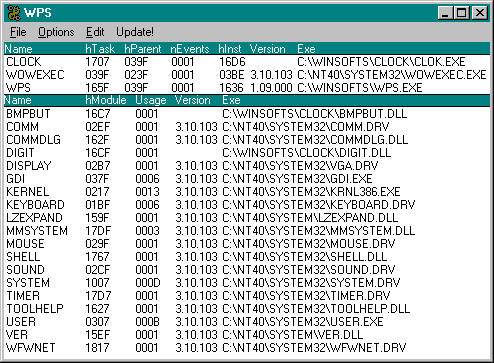Screen dimensions: 494x363
Task: Select the SYSTEM module name
Action: coord(28,283)
